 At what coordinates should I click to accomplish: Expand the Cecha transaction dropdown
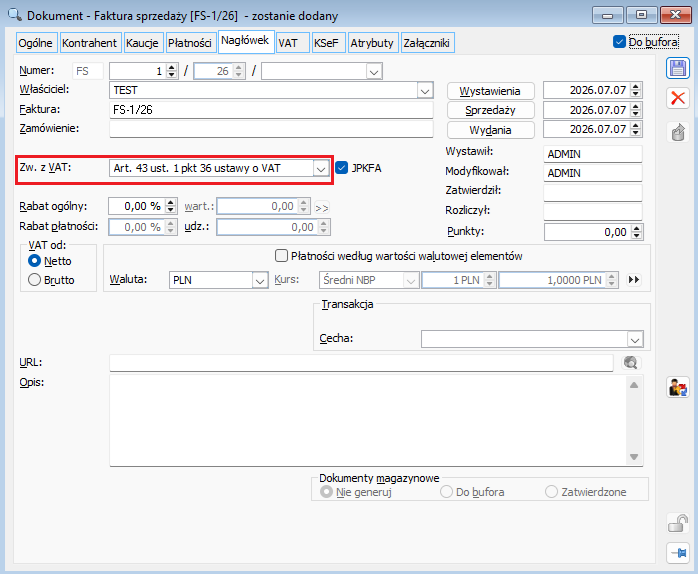point(635,340)
